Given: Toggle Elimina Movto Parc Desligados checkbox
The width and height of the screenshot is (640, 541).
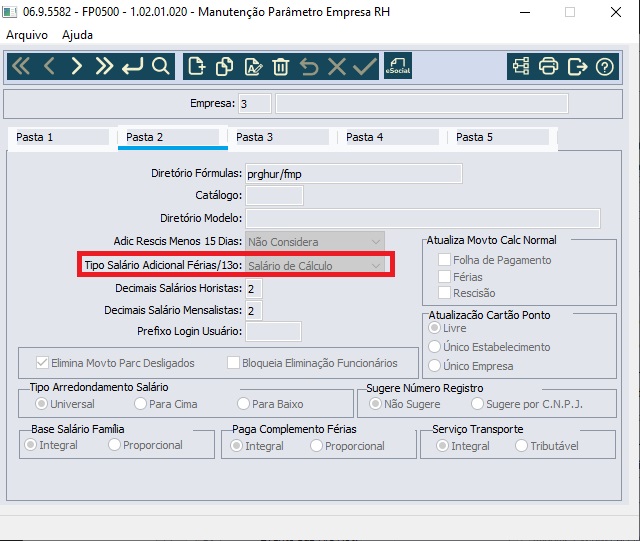Looking at the screenshot, I should pos(42,363).
